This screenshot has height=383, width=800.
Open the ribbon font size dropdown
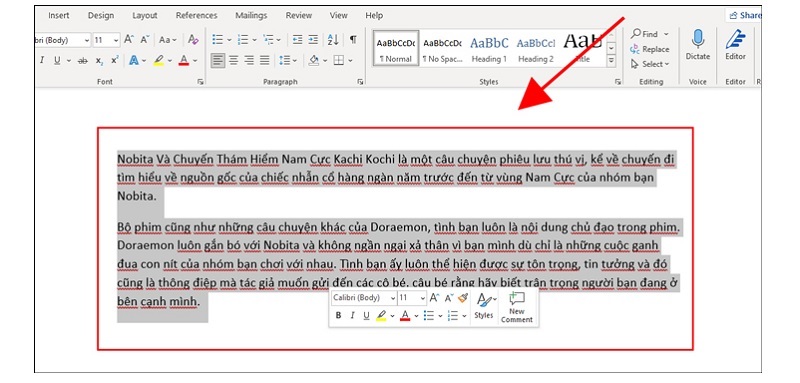tap(116, 40)
